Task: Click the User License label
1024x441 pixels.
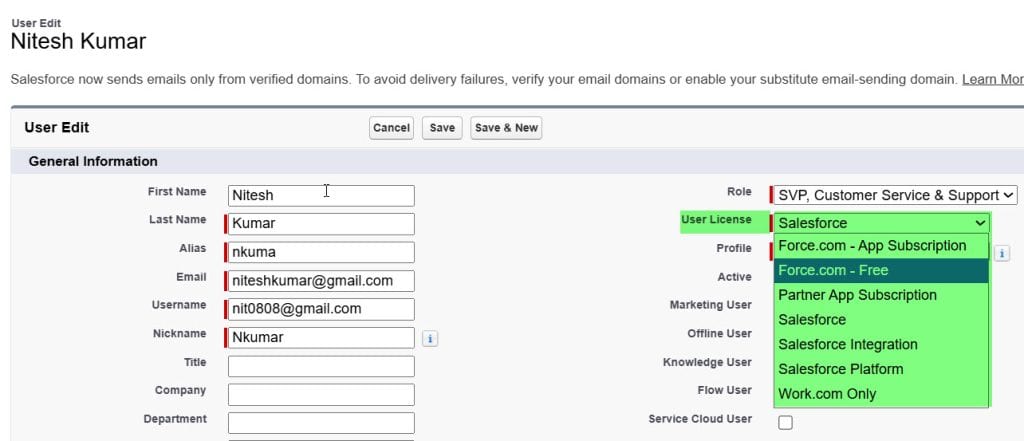Action: (716, 220)
